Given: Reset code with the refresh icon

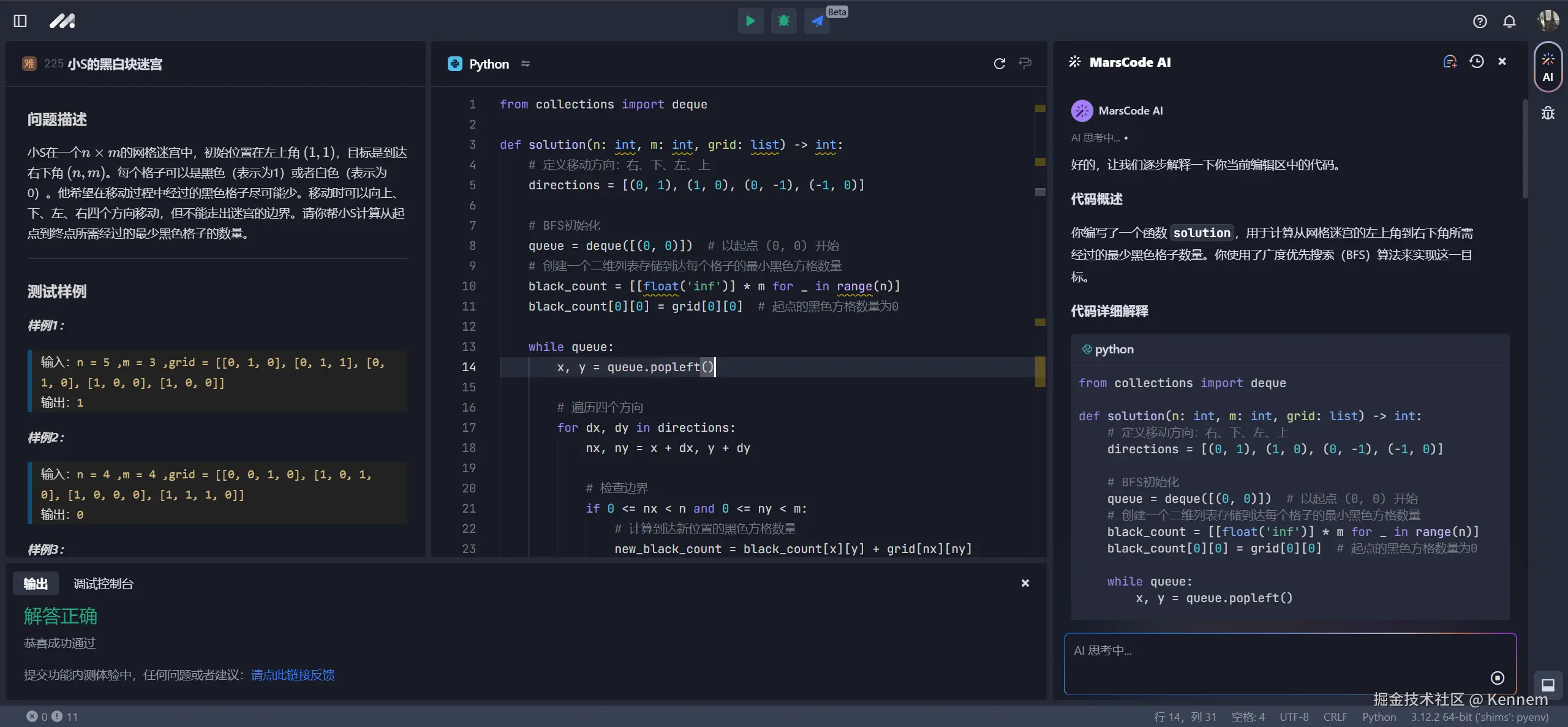Looking at the screenshot, I should click(x=999, y=64).
